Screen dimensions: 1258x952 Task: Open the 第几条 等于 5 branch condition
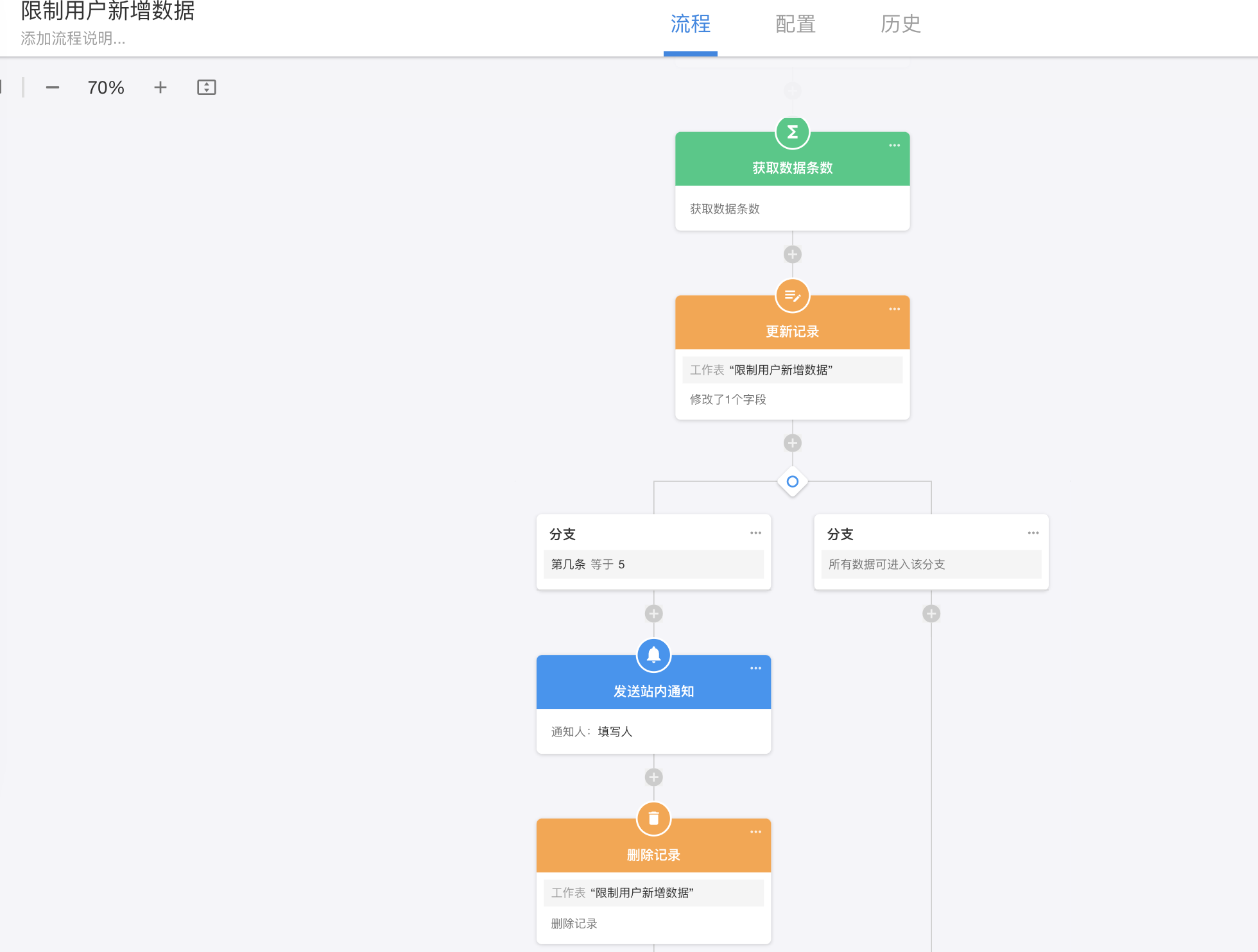653,565
